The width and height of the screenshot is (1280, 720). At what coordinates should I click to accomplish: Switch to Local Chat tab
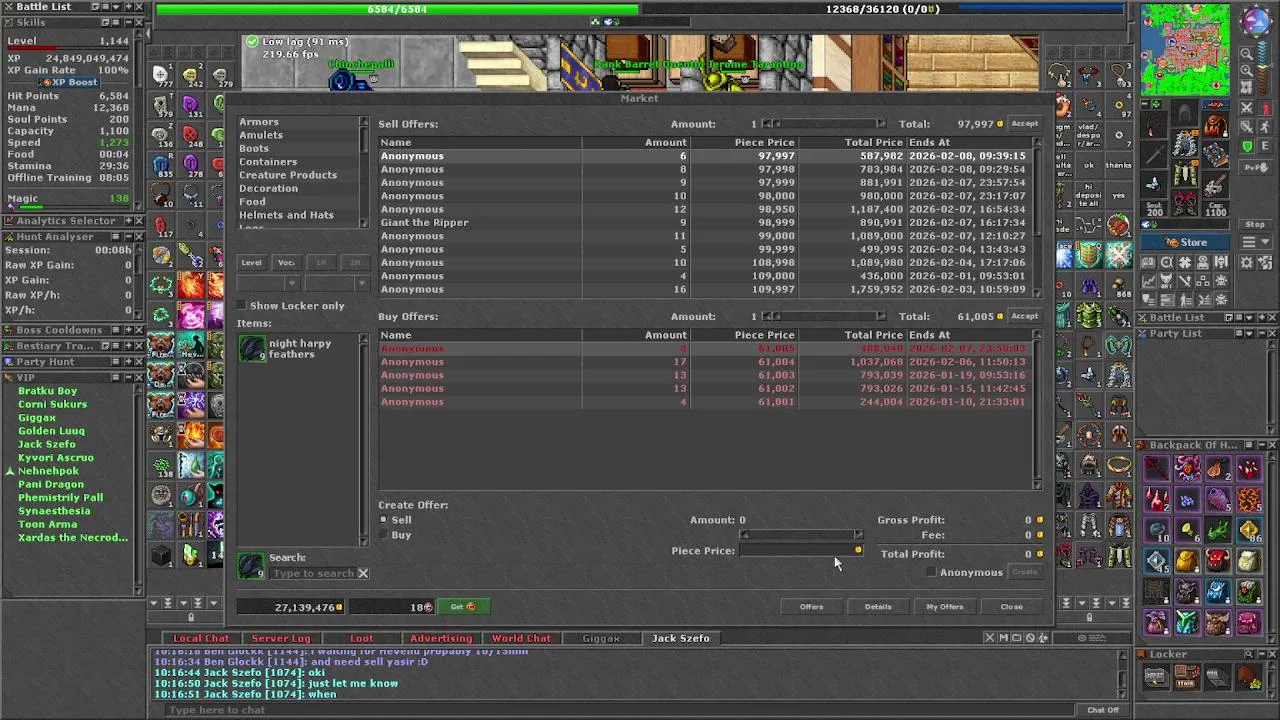click(201, 638)
